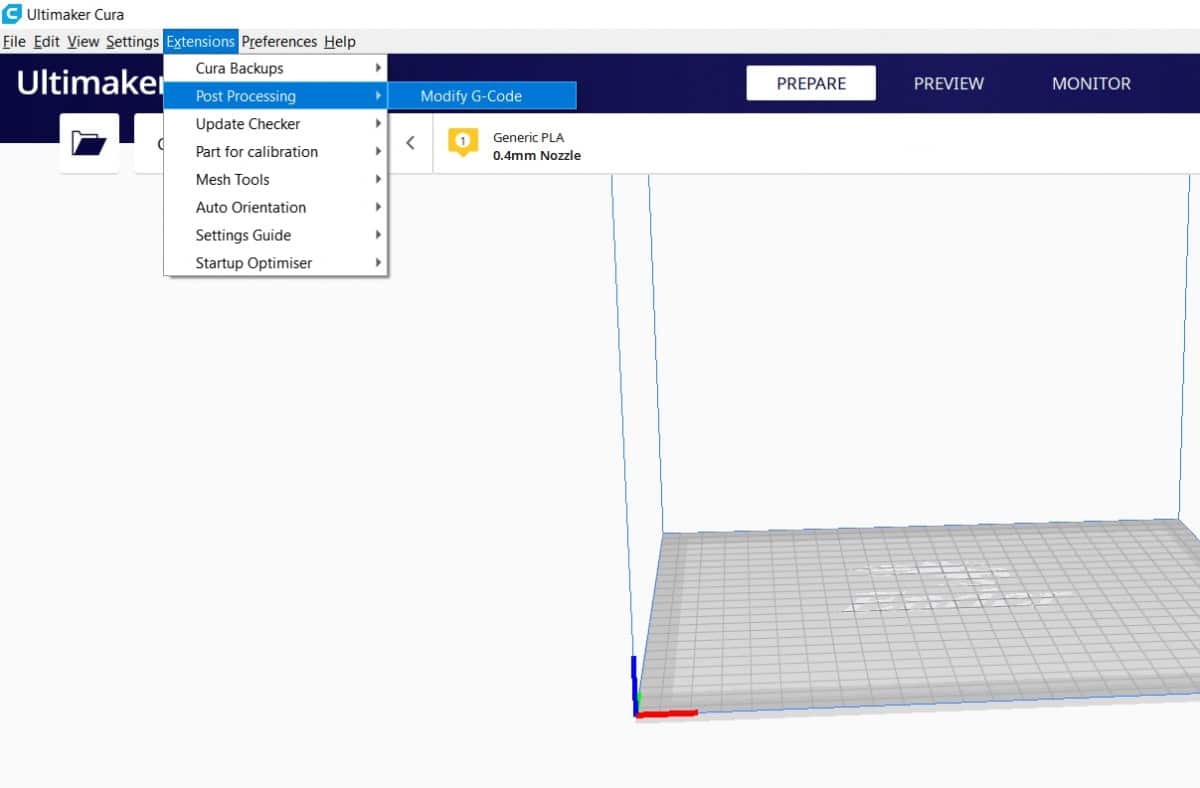Image resolution: width=1200 pixels, height=788 pixels.
Task: Expand Part for calibration submenu
Action: [276, 152]
